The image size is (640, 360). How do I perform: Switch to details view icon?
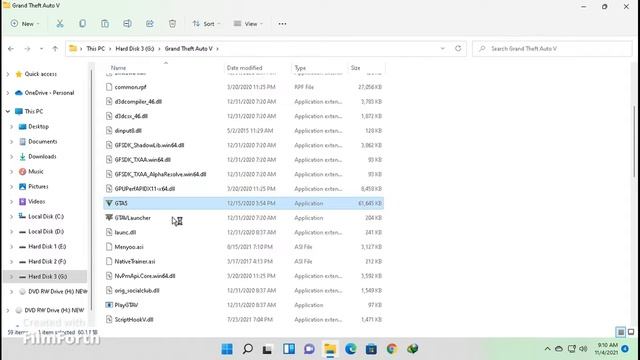pyautogui.click(x=620, y=332)
